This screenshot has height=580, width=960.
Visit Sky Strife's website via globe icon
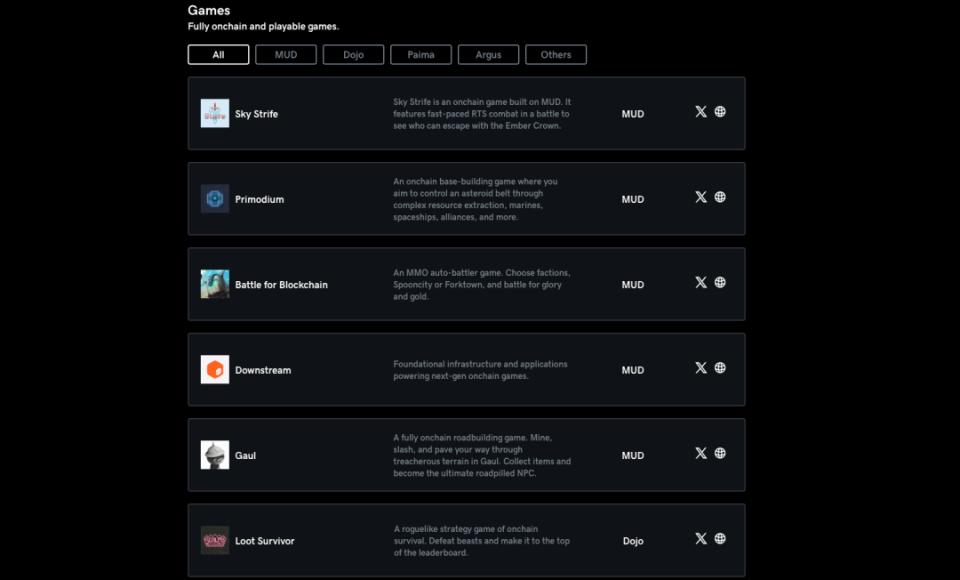(720, 111)
